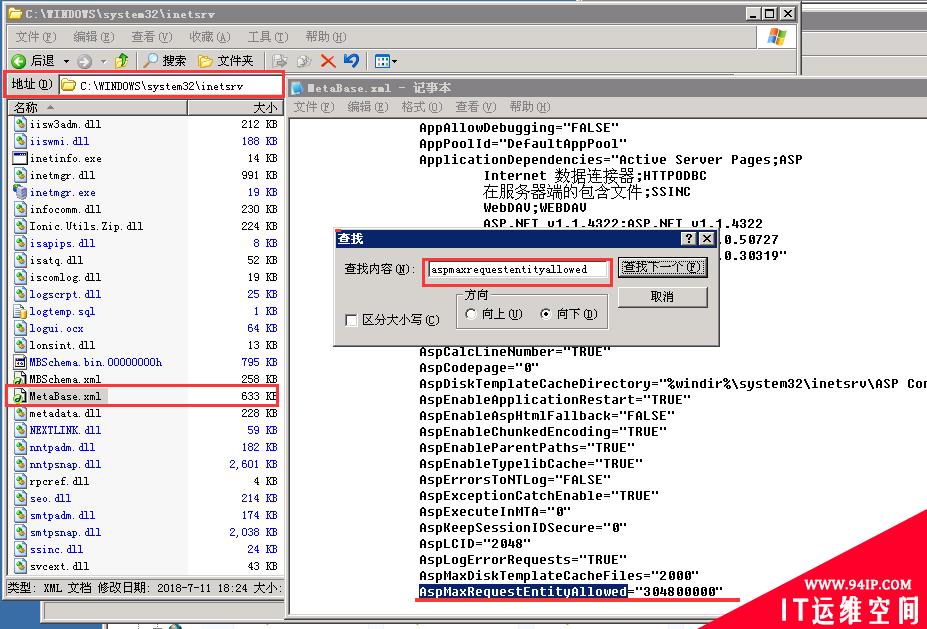Image resolution: width=927 pixels, height=629 pixels.
Task: Open Notepad's 帮助(H) menu
Action: pyautogui.click(x=529, y=106)
